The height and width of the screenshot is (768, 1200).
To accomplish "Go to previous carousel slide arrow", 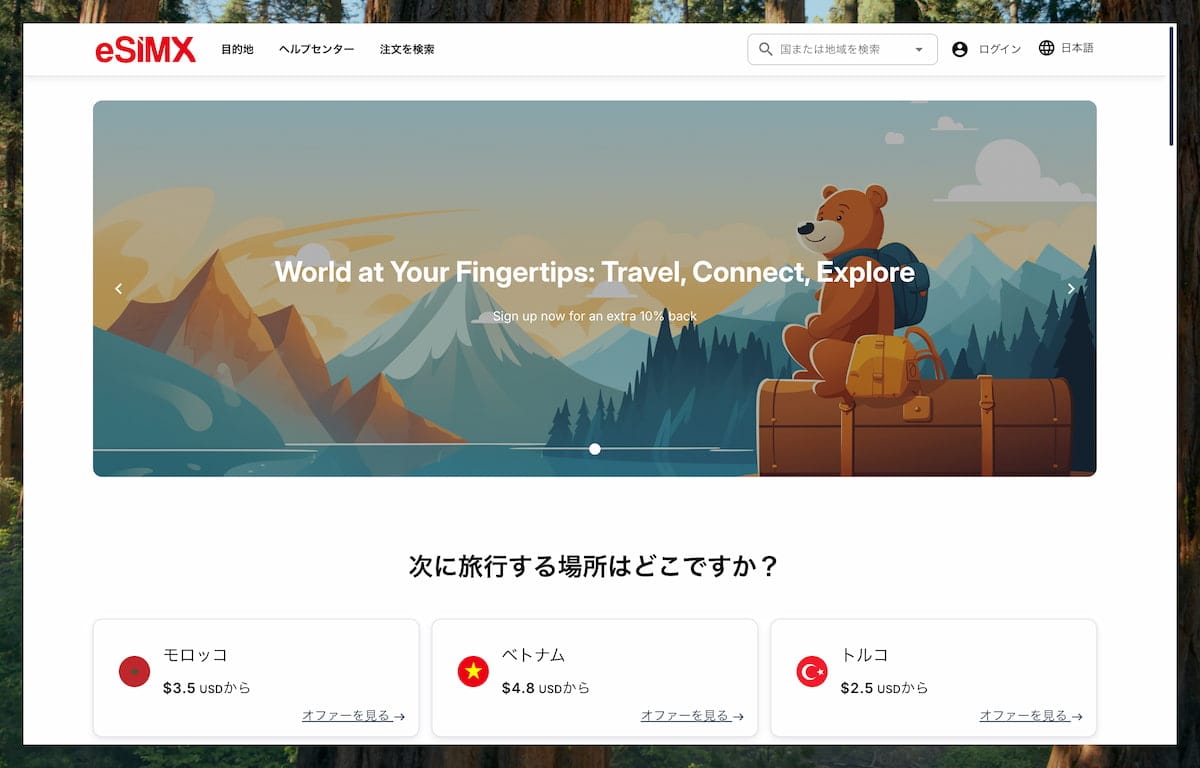I will tap(118, 289).
